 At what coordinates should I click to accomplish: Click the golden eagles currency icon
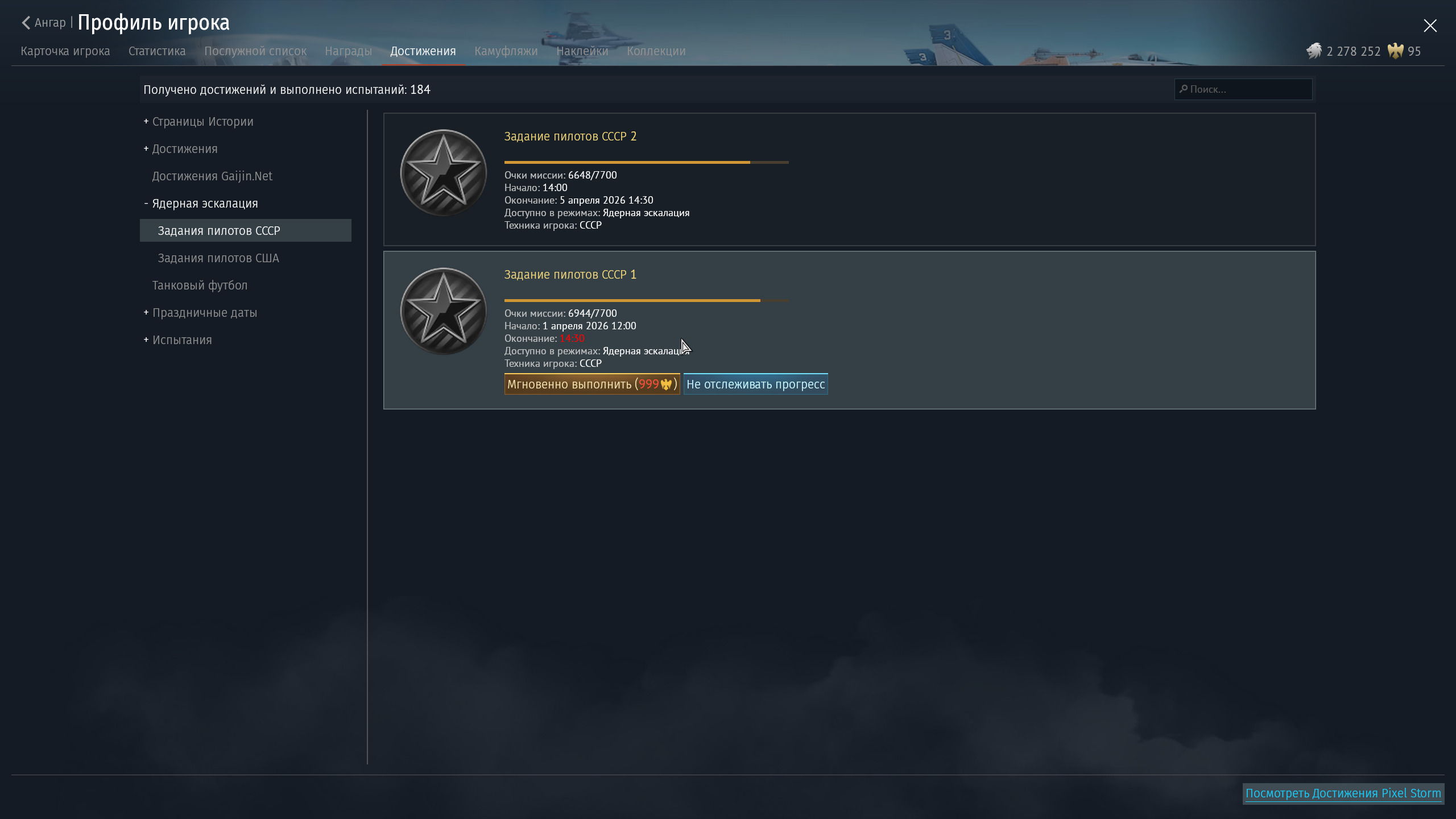click(1395, 51)
